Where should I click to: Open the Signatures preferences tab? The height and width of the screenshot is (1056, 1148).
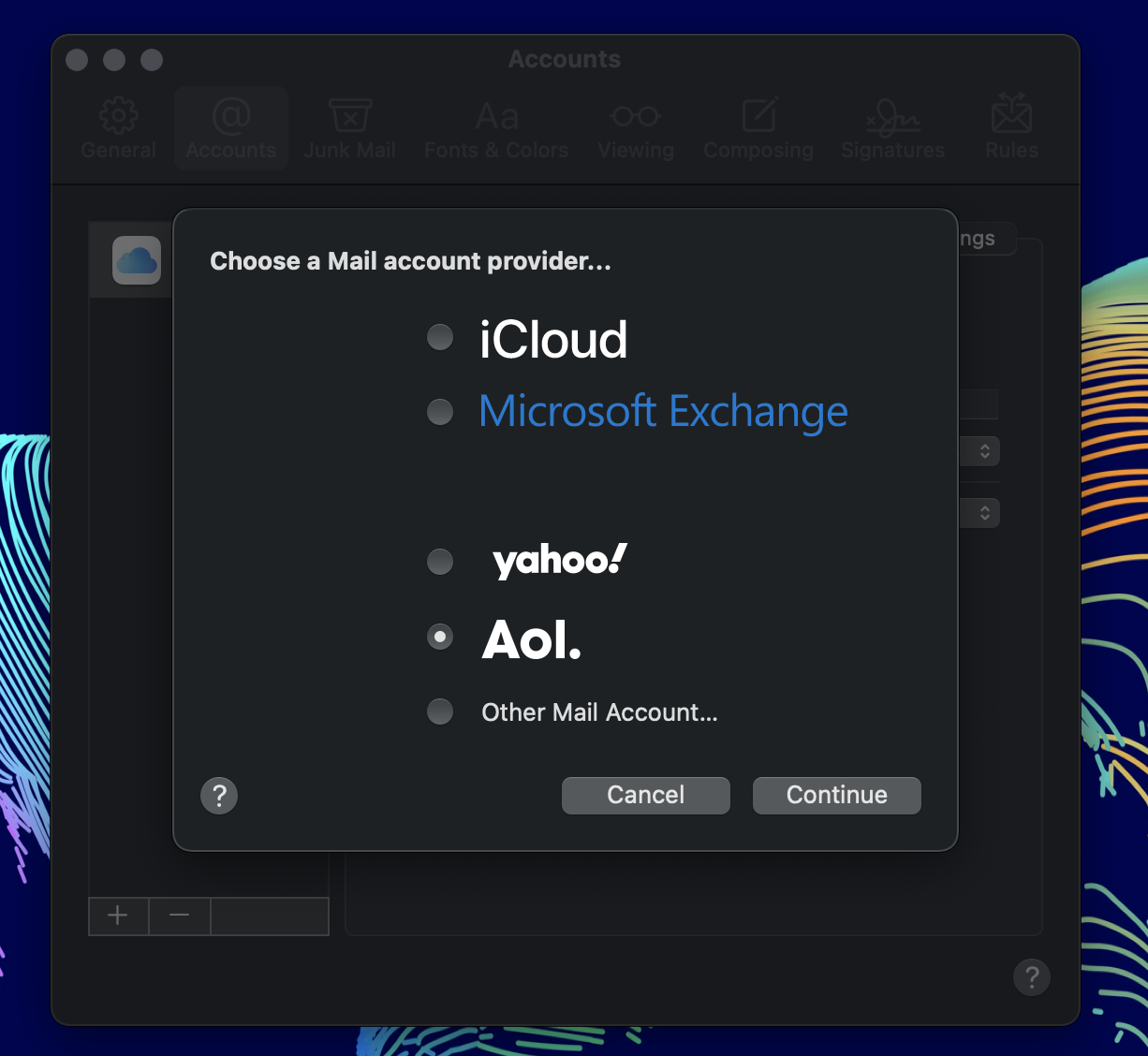click(x=893, y=128)
